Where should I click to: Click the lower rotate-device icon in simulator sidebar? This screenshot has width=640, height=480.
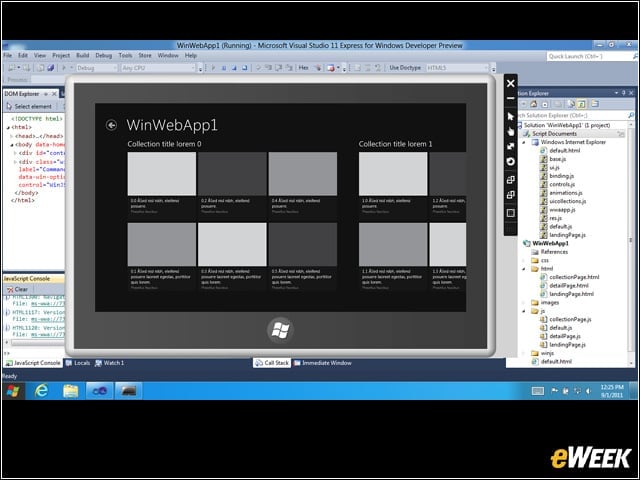tap(510, 195)
